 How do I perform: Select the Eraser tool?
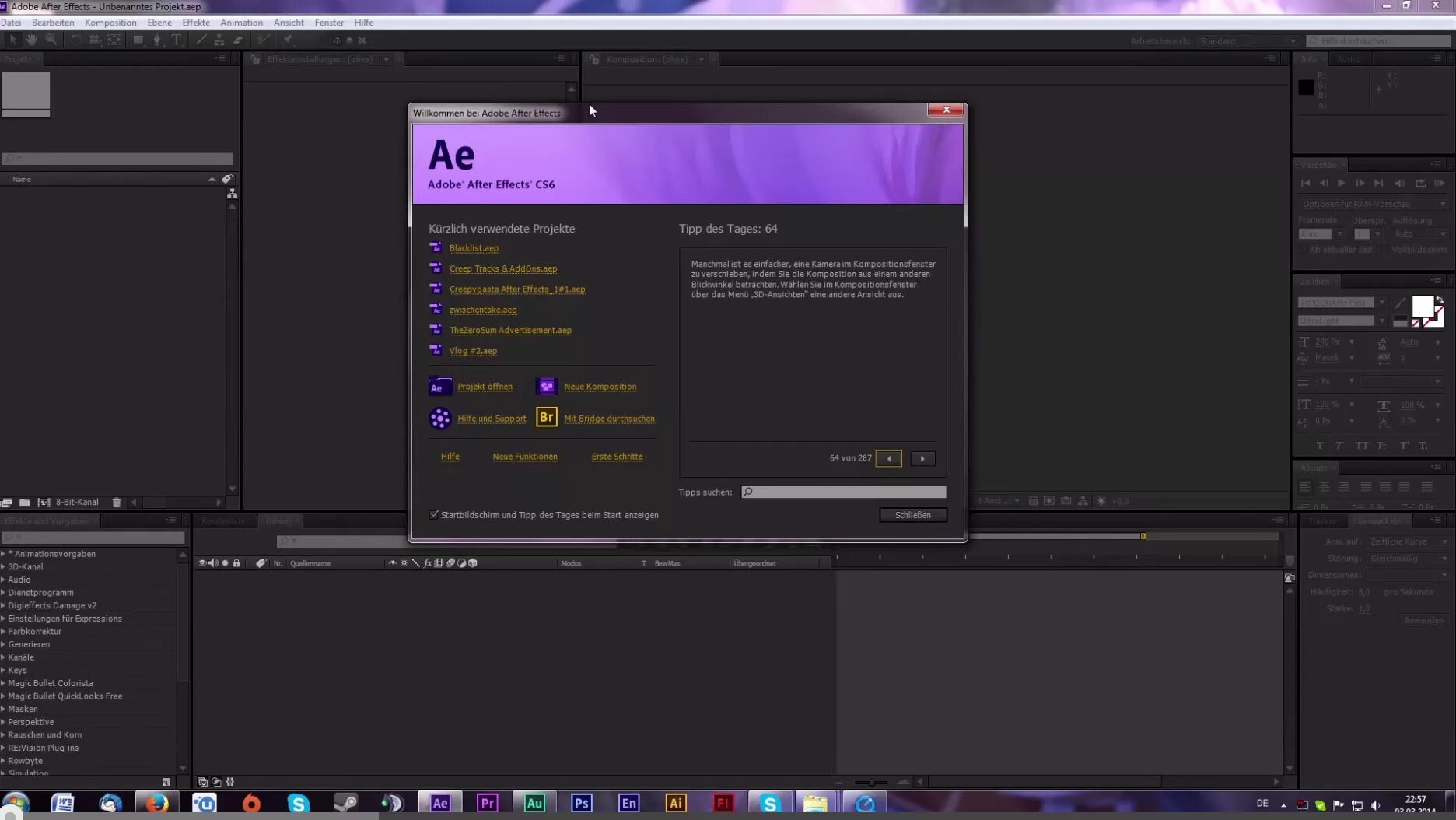(239, 40)
